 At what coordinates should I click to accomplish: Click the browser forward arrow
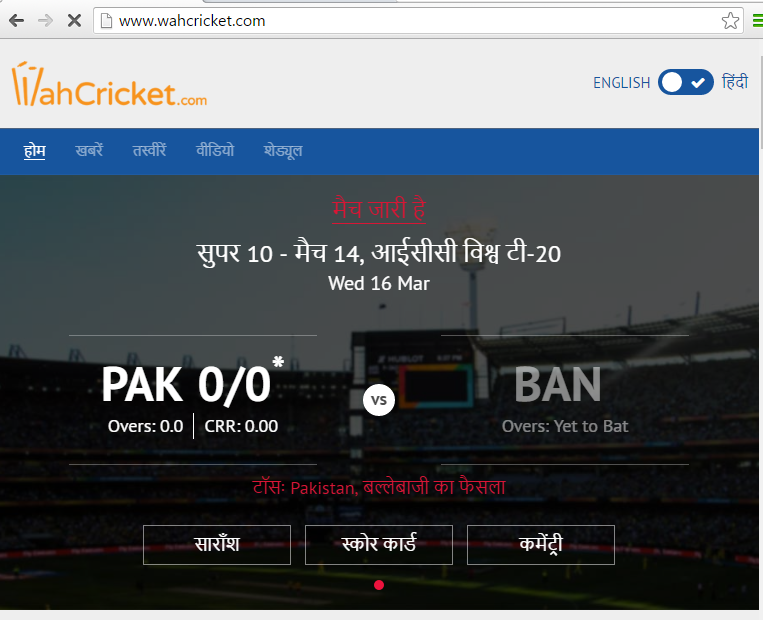pos(46,21)
